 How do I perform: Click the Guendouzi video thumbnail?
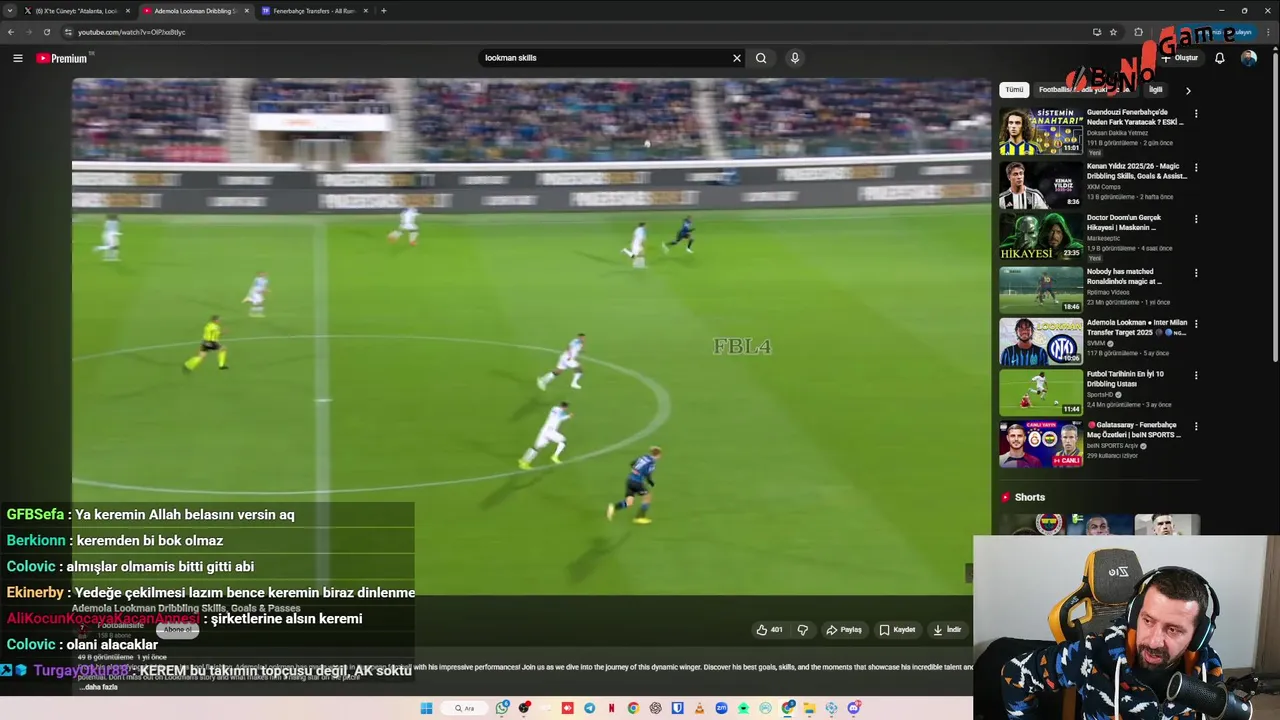coord(1041,131)
